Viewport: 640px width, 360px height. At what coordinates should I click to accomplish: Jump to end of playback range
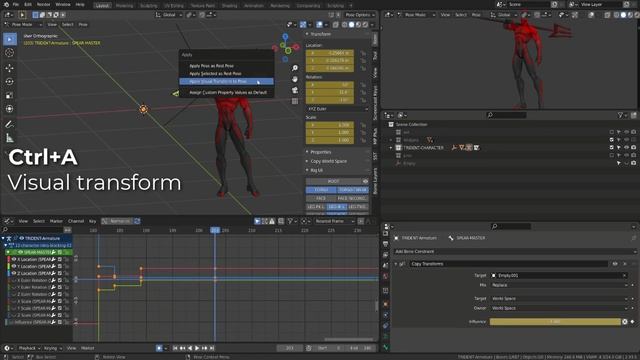pyautogui.click(x=212, y=348)
